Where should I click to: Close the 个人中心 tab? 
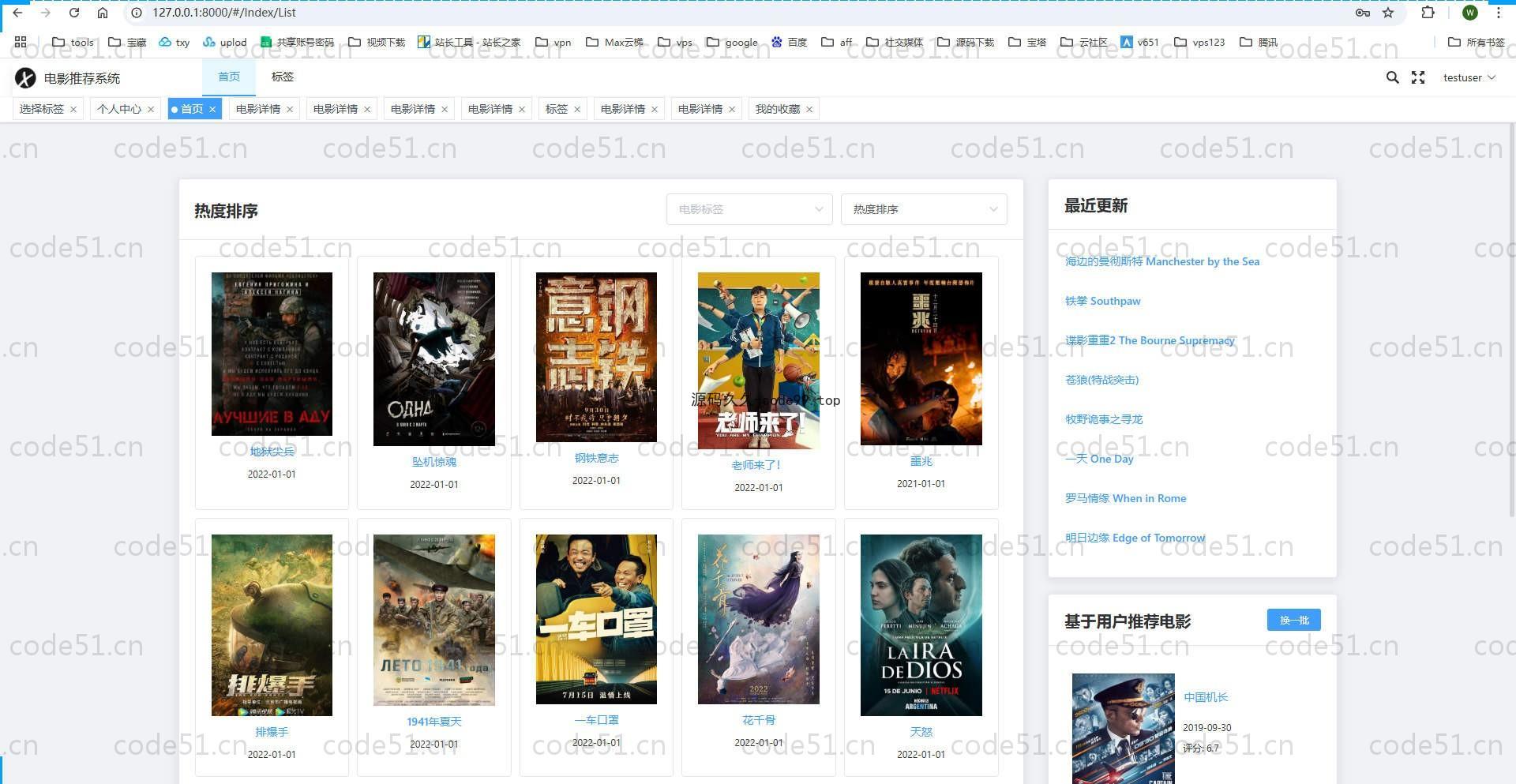[x=151, y=110]
